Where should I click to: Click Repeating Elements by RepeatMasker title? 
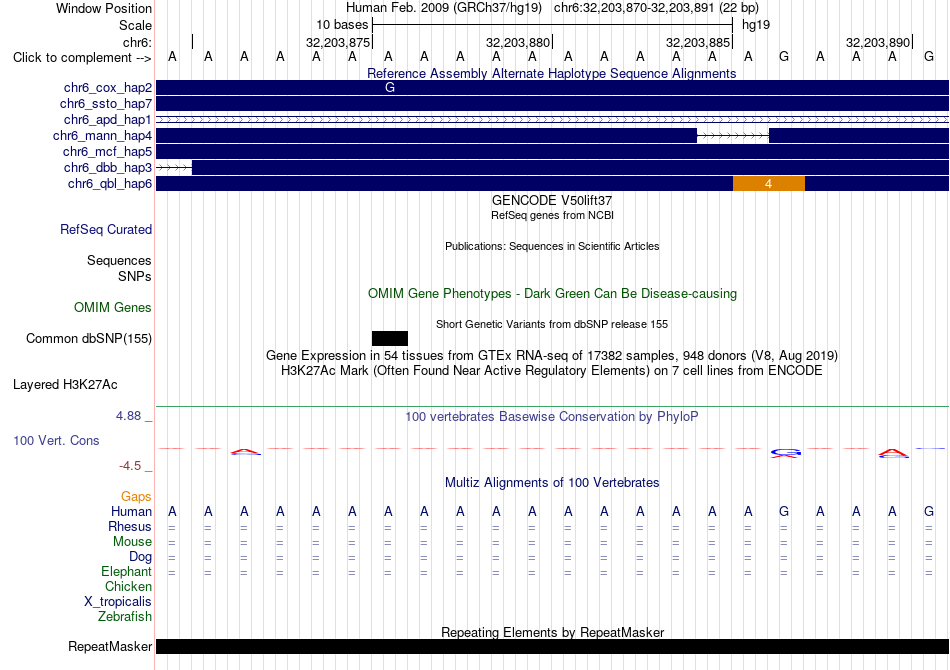552,632
